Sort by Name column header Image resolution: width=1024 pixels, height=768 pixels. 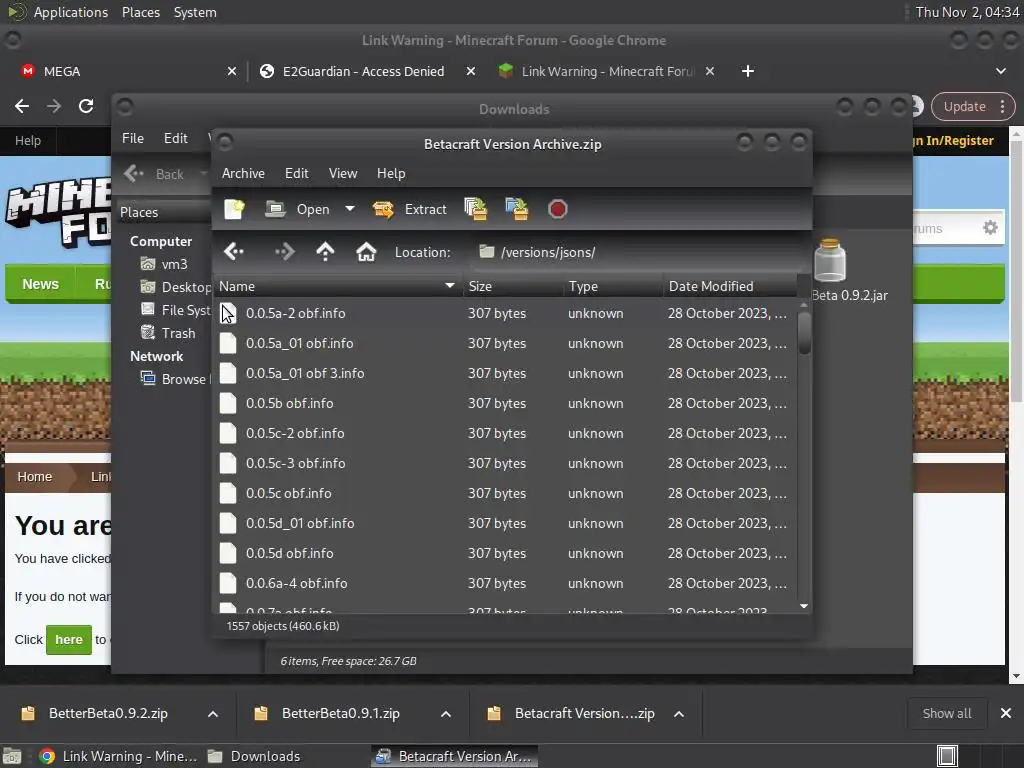(x=338, y=286)
